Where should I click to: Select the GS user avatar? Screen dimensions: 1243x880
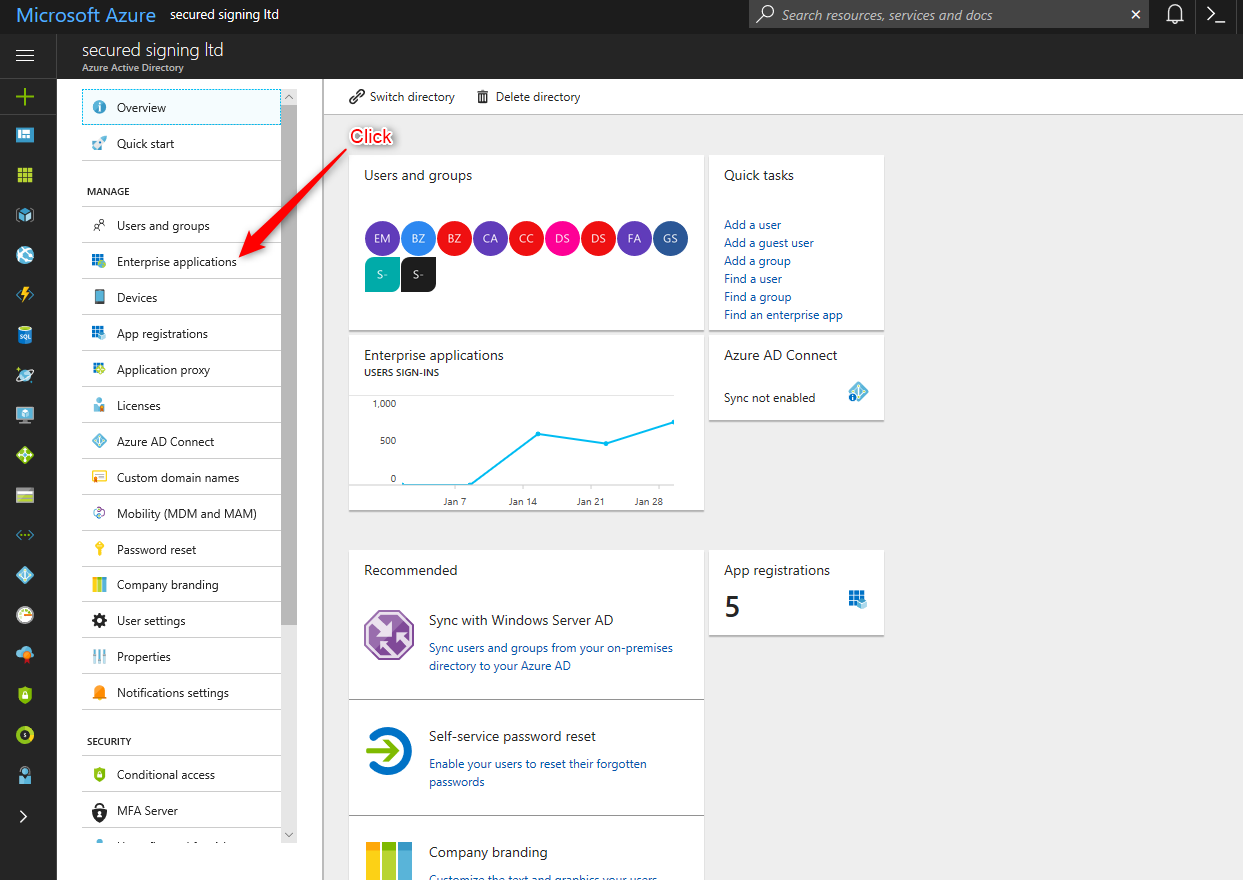pyautogui.click(x=670, y=238)
